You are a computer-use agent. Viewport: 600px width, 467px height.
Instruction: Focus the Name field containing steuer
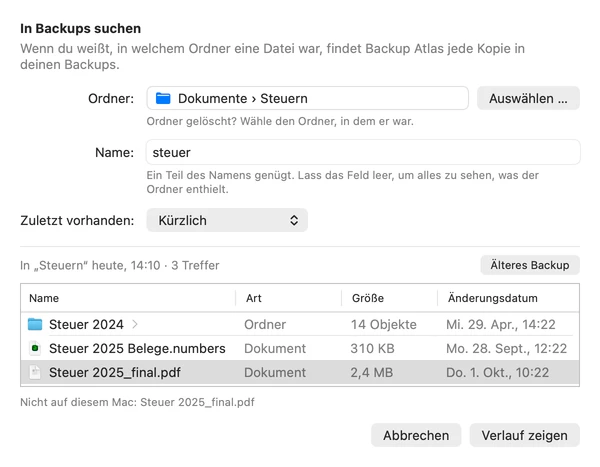[363, 152]
